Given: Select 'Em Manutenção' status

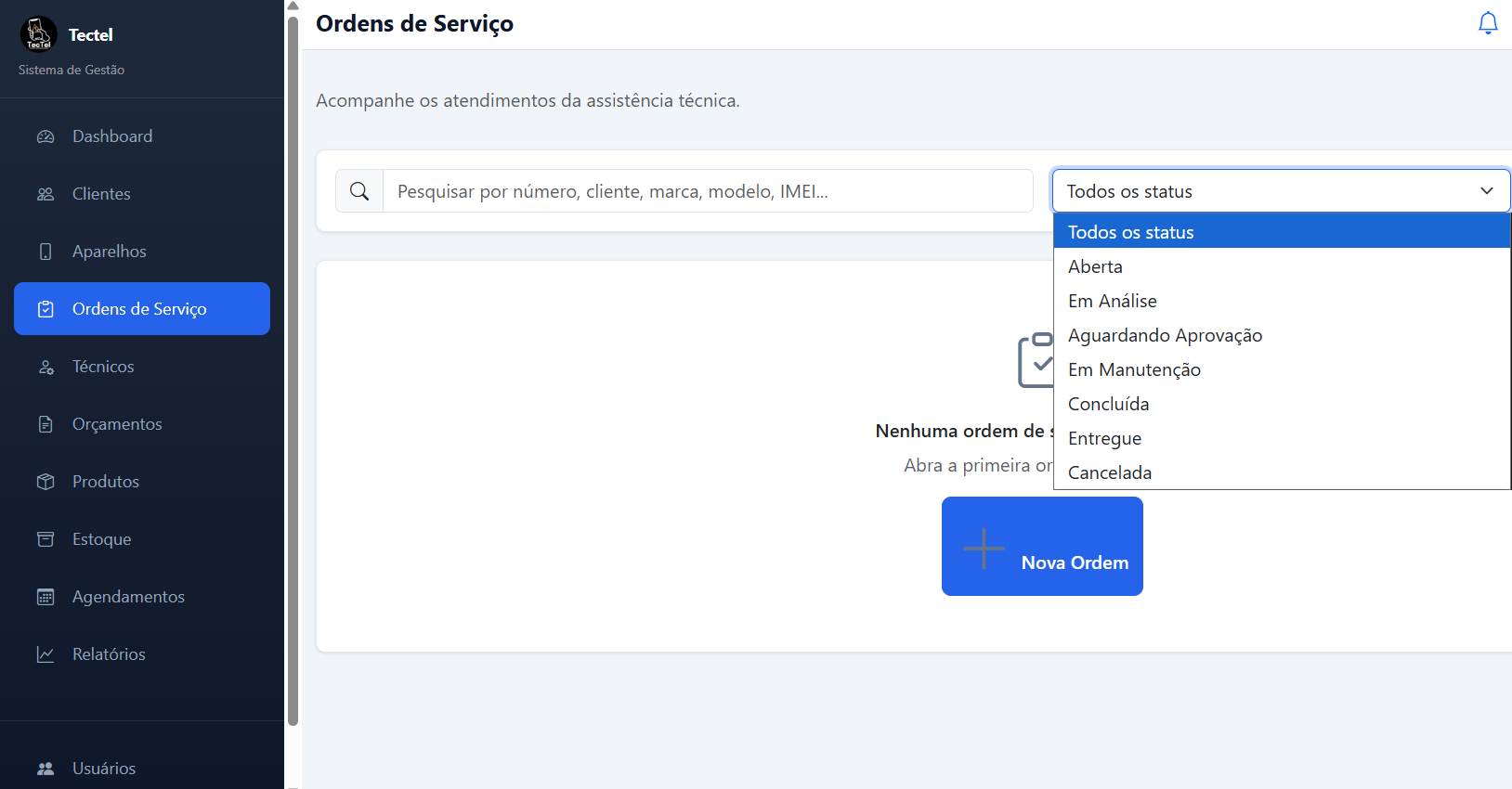Looking at the screenshot, I should click(1282, 369).
